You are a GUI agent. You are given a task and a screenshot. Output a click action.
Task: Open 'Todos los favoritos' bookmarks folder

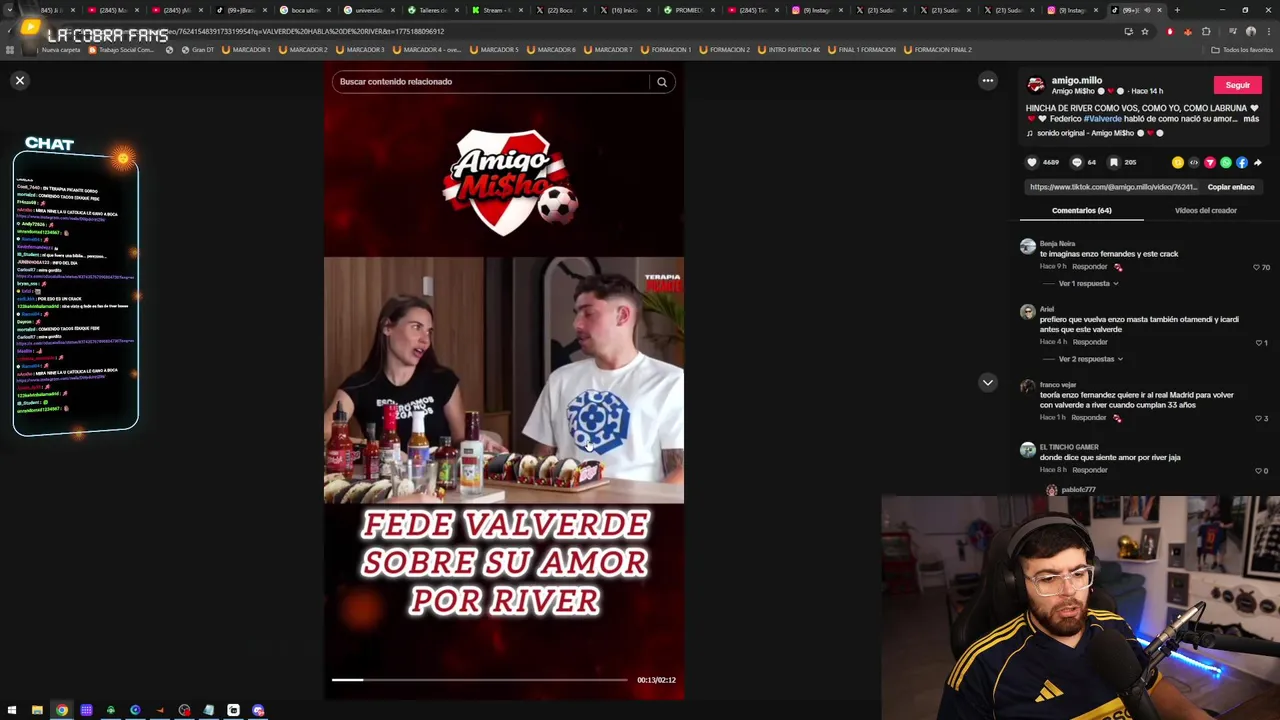1242,50
